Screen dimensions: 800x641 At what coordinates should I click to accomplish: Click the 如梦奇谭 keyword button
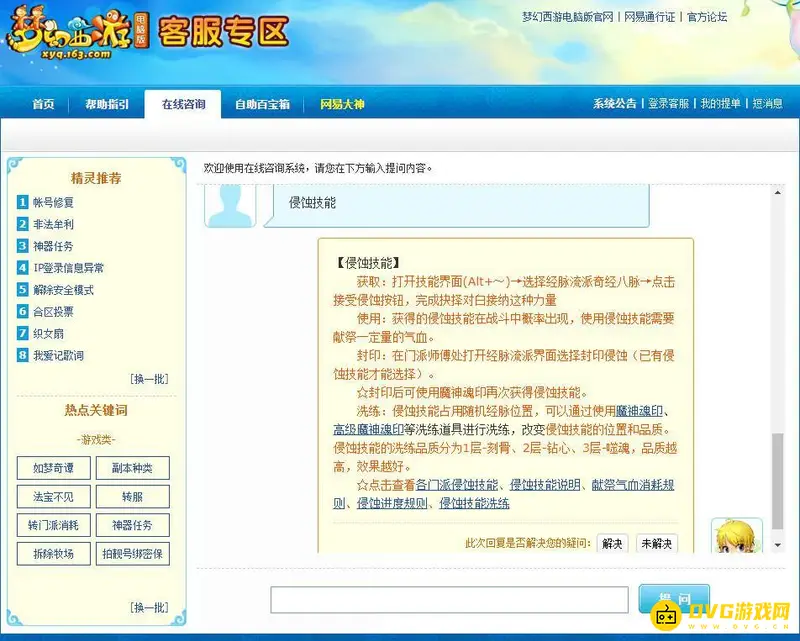pos(54,468)
